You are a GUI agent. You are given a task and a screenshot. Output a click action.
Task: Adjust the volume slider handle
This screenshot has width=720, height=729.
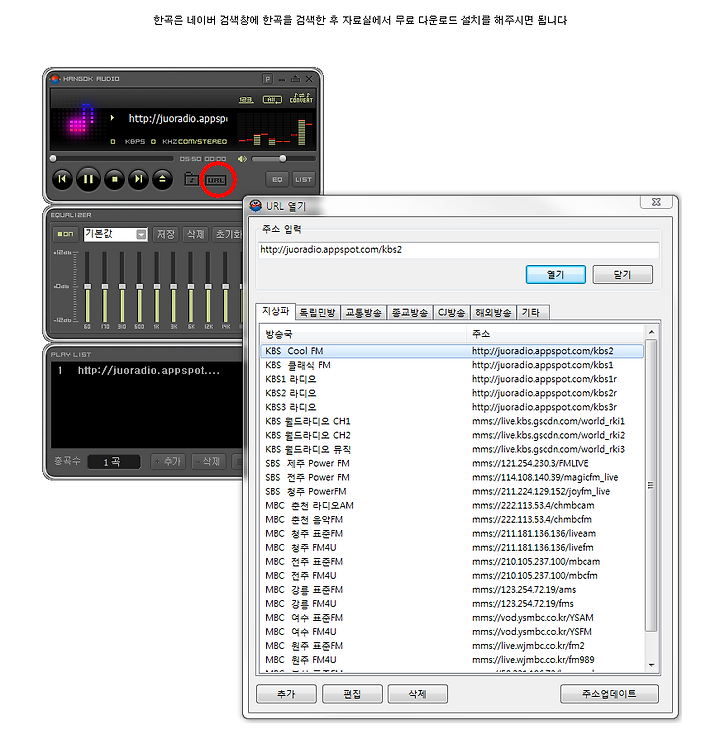tap(283, 159)
